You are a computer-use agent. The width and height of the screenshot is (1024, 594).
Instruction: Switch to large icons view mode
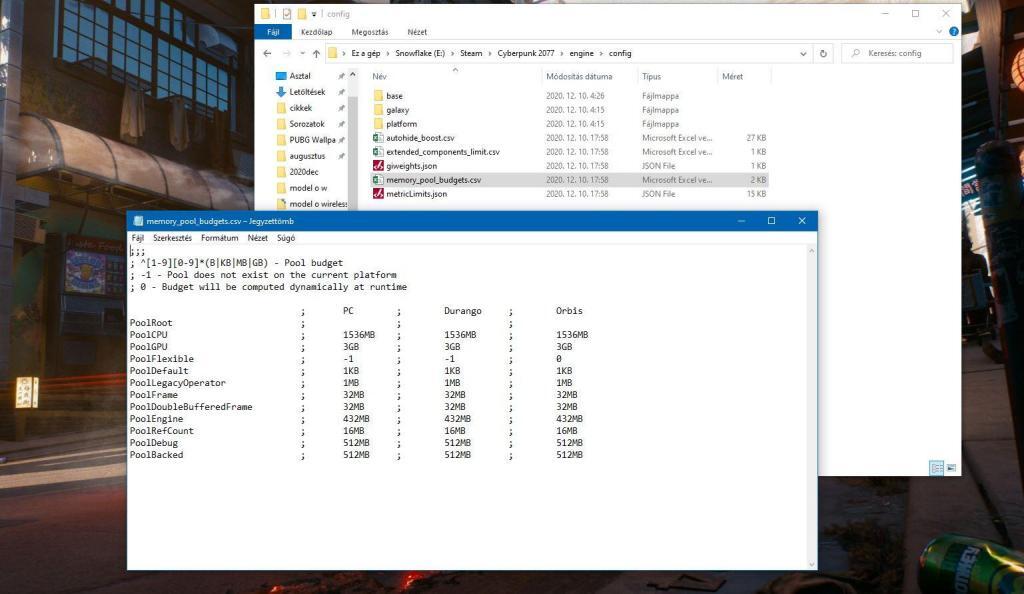coord(950,467)
